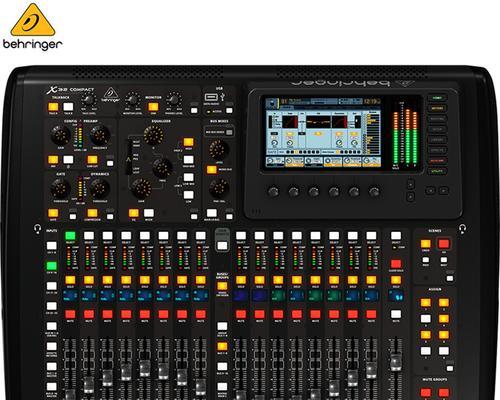Click the red Go button in Scenes
This screenshot has height=400, width=500.
pos(444,244)
